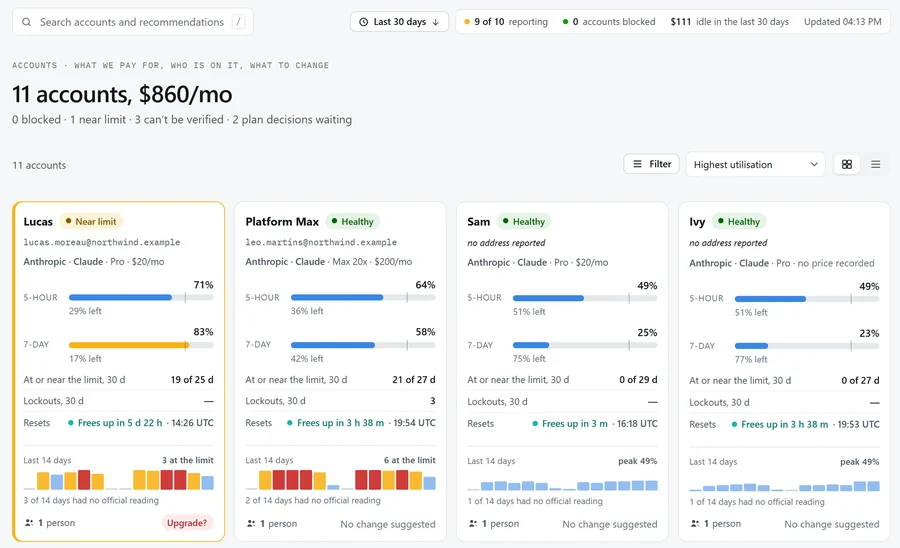
Task: Click the person icon on Lucas card
Action: (x=29, y=523)
